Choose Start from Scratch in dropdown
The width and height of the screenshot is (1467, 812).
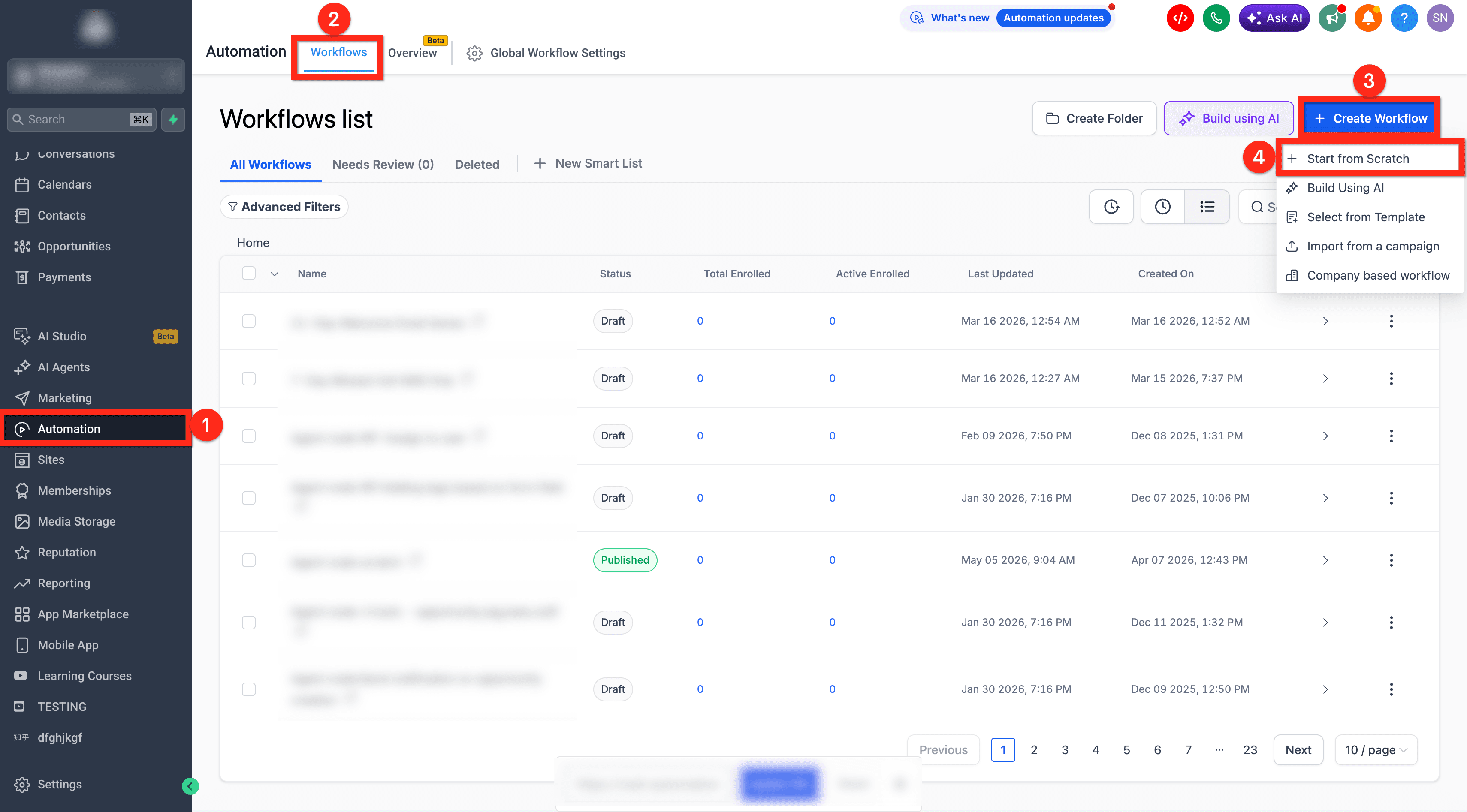[1370, 159]
